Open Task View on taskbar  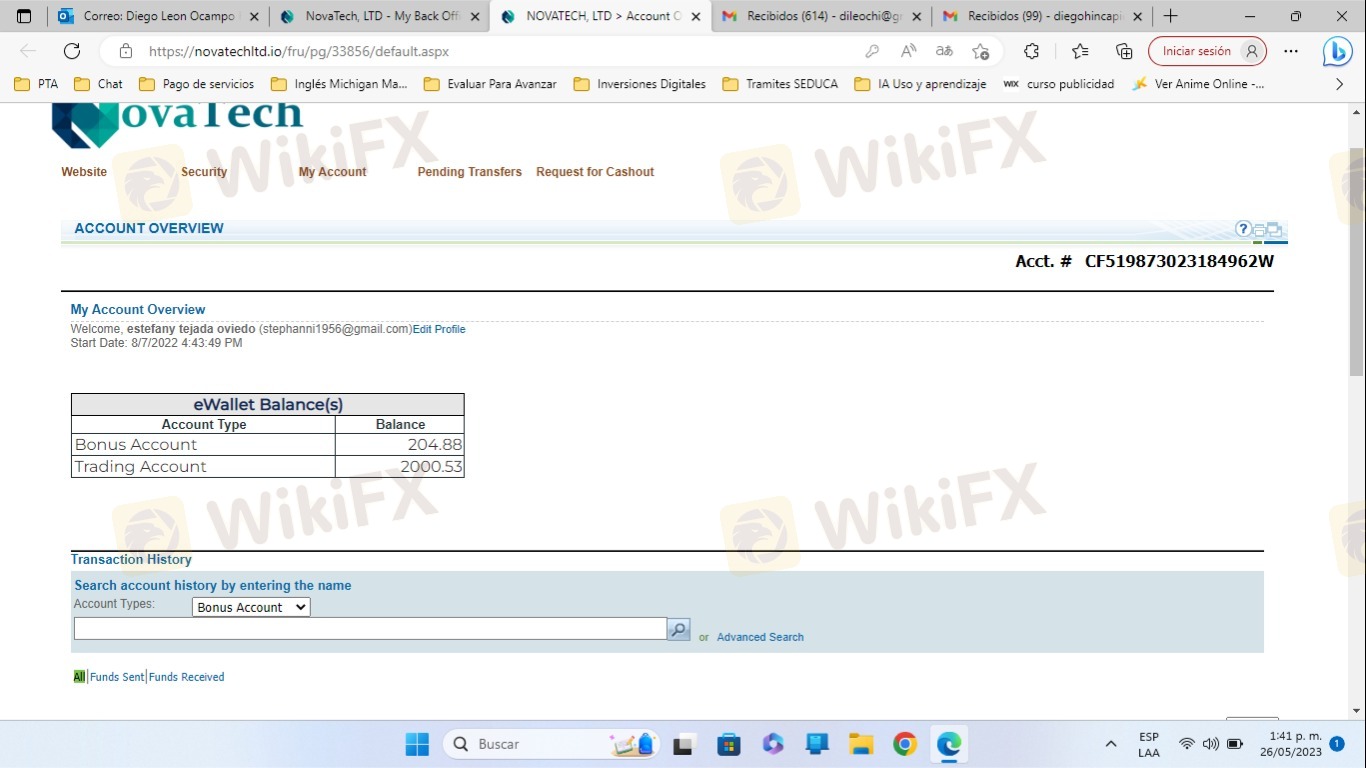pyautogui.click(x=684, y=744)
